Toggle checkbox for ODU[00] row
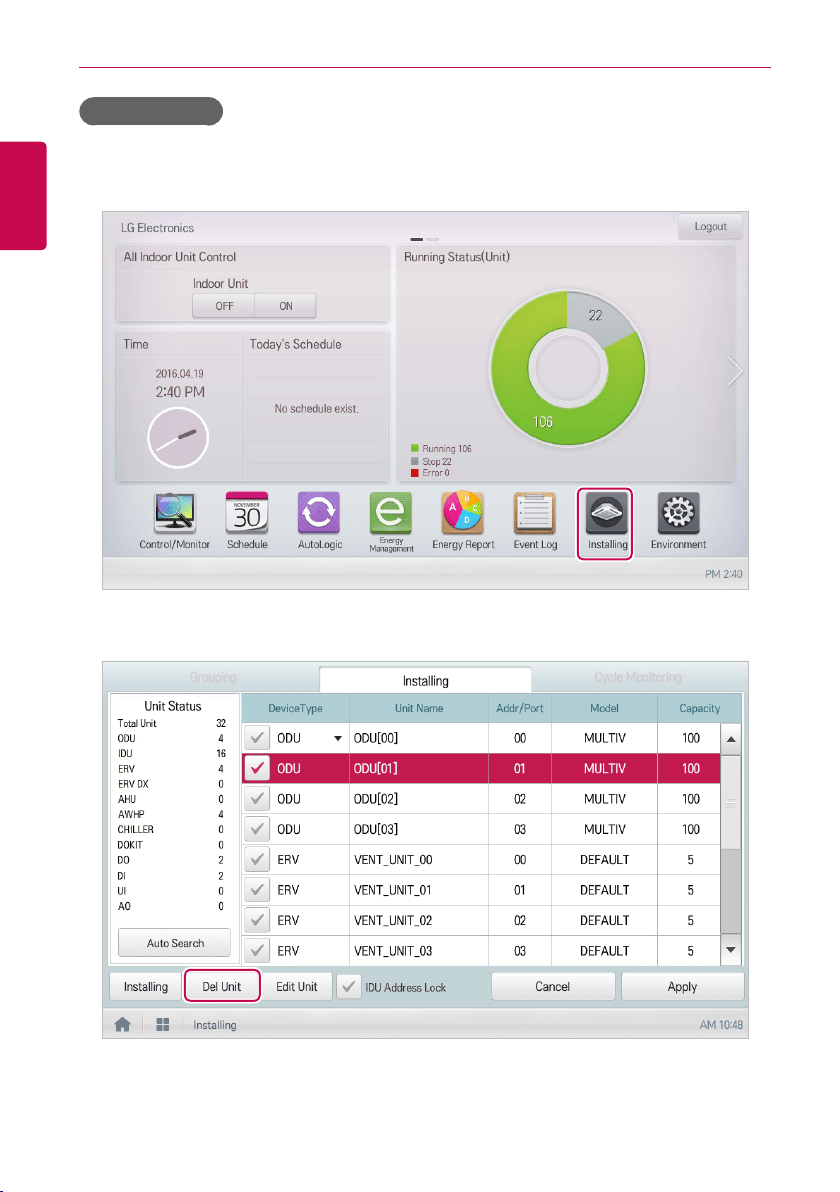Screen dimensions: 840x1192 [x=257, y=738]
